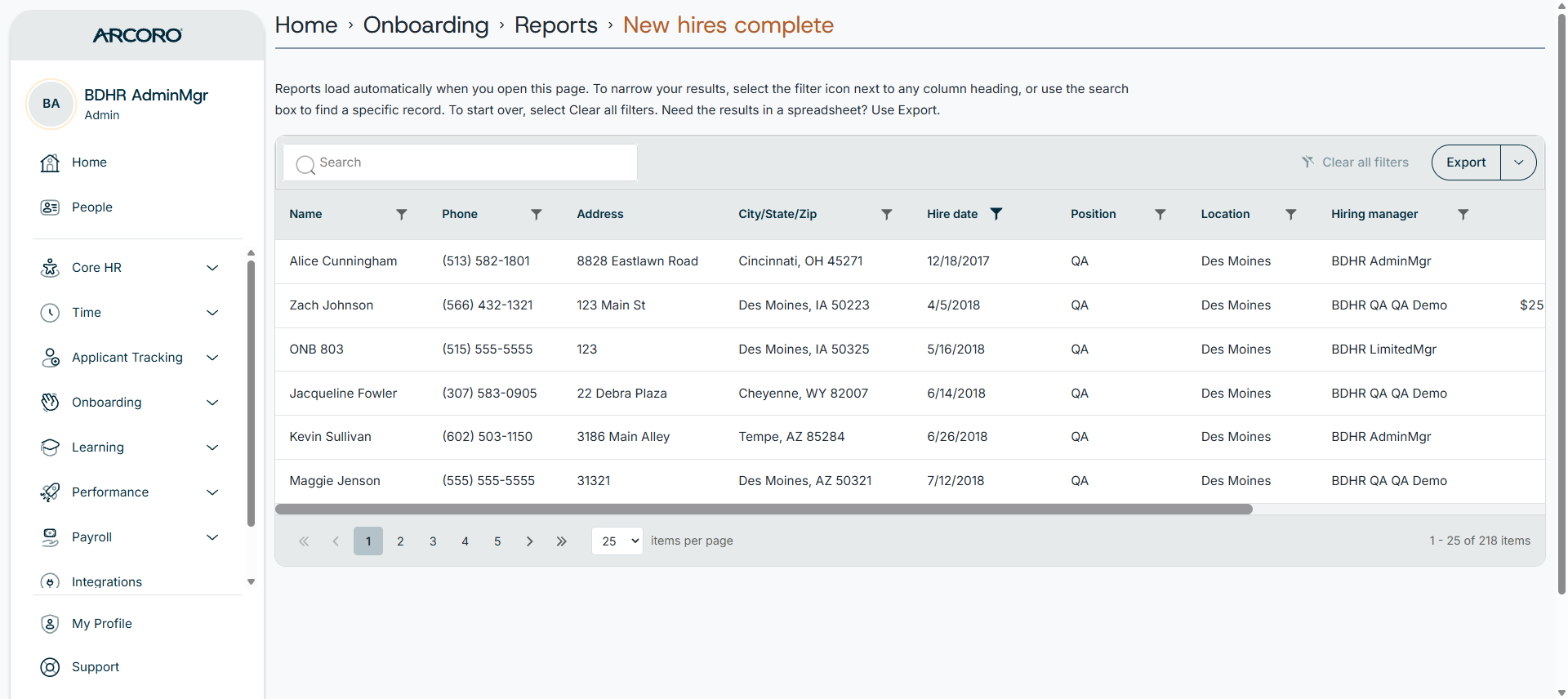
Task: Expand the Core HR menu chevron
Action: 212,268
